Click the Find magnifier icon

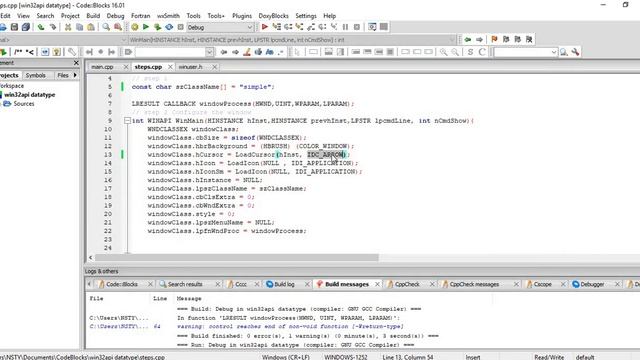pos(106,27)
